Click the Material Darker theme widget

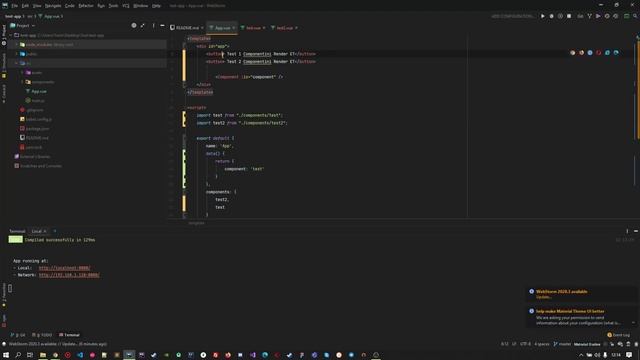[x=587, y=344]
